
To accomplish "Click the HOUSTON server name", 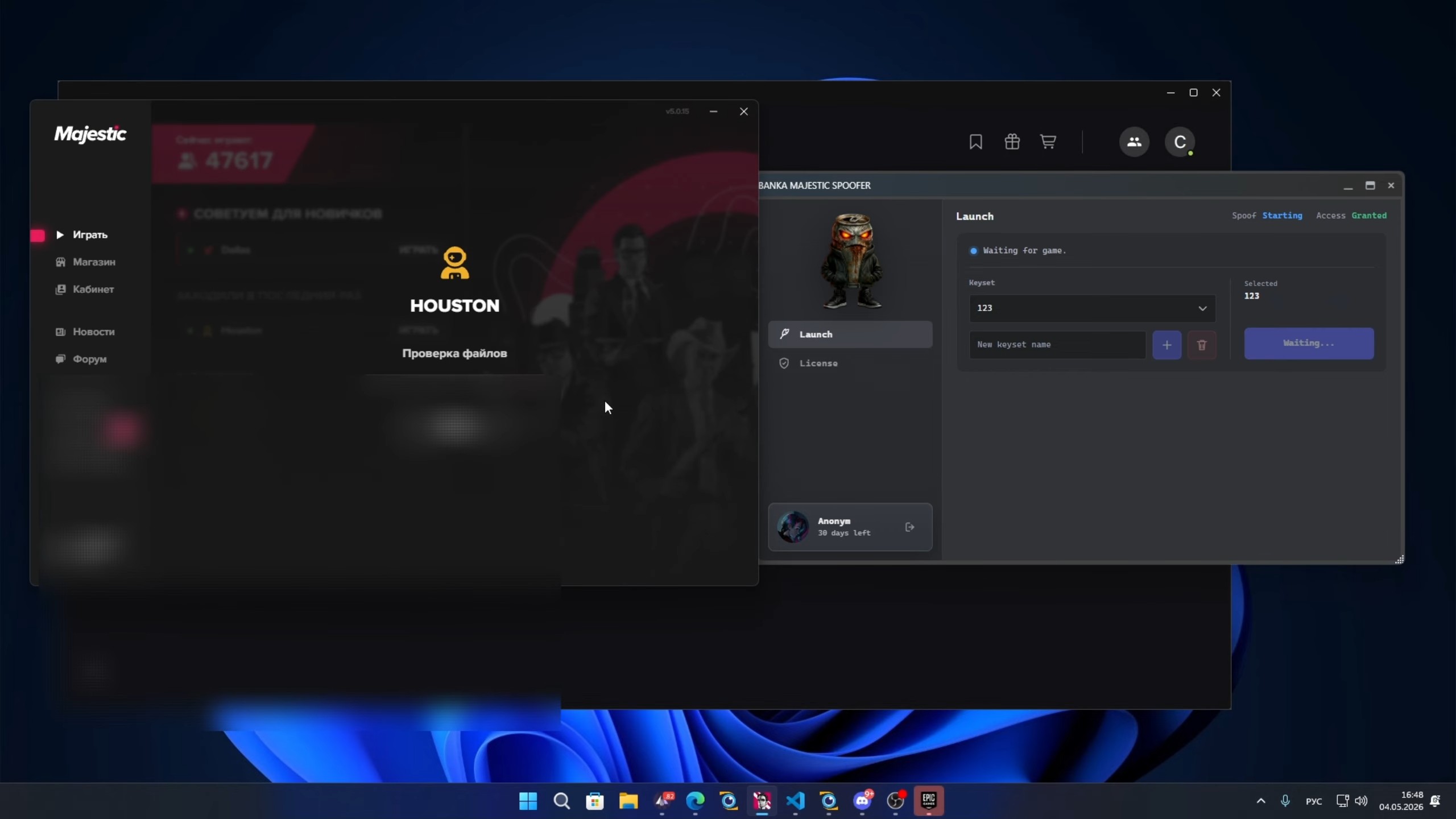I will tap(455, 306).
